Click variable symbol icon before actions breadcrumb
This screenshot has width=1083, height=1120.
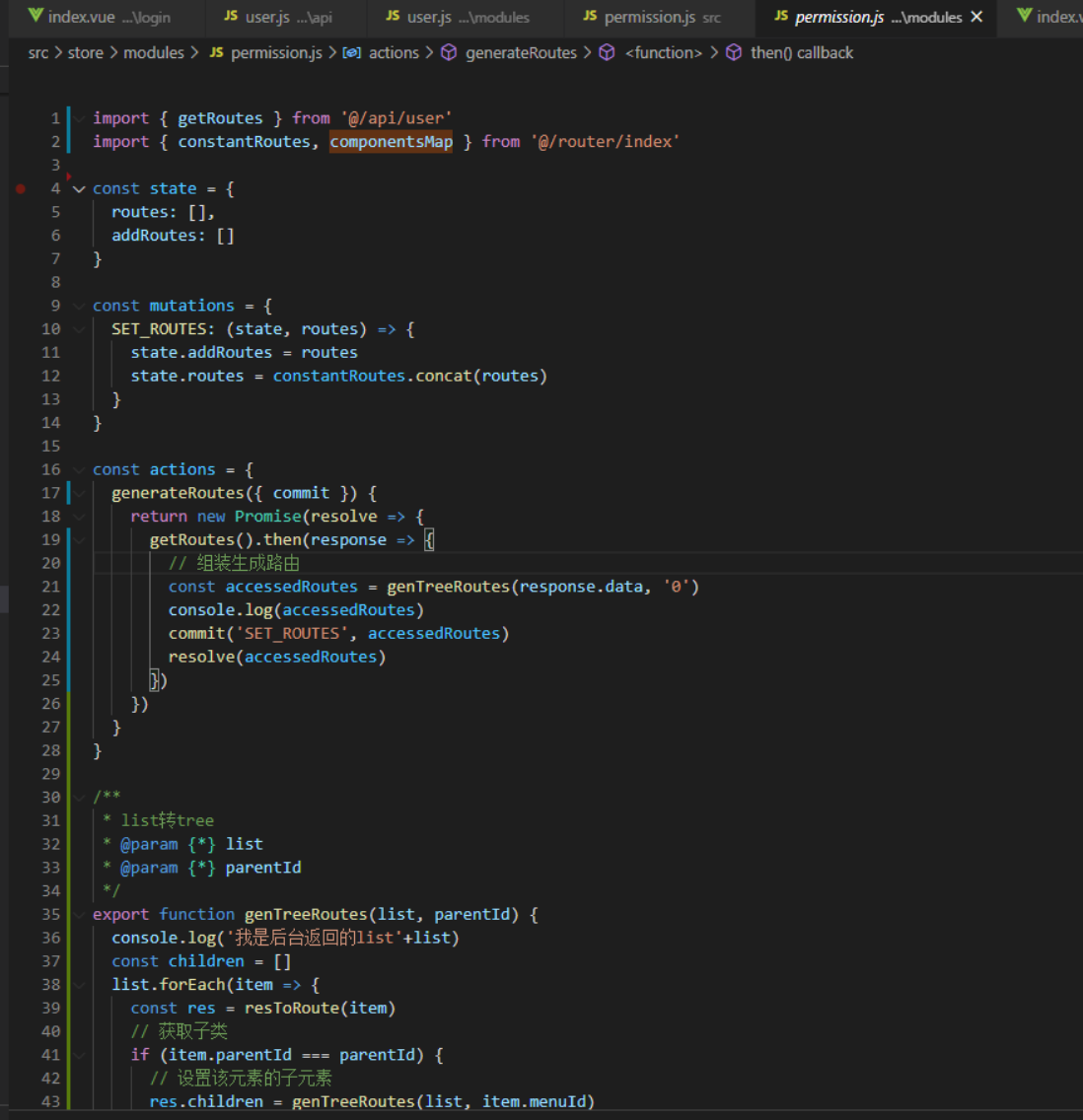point(351,53)
